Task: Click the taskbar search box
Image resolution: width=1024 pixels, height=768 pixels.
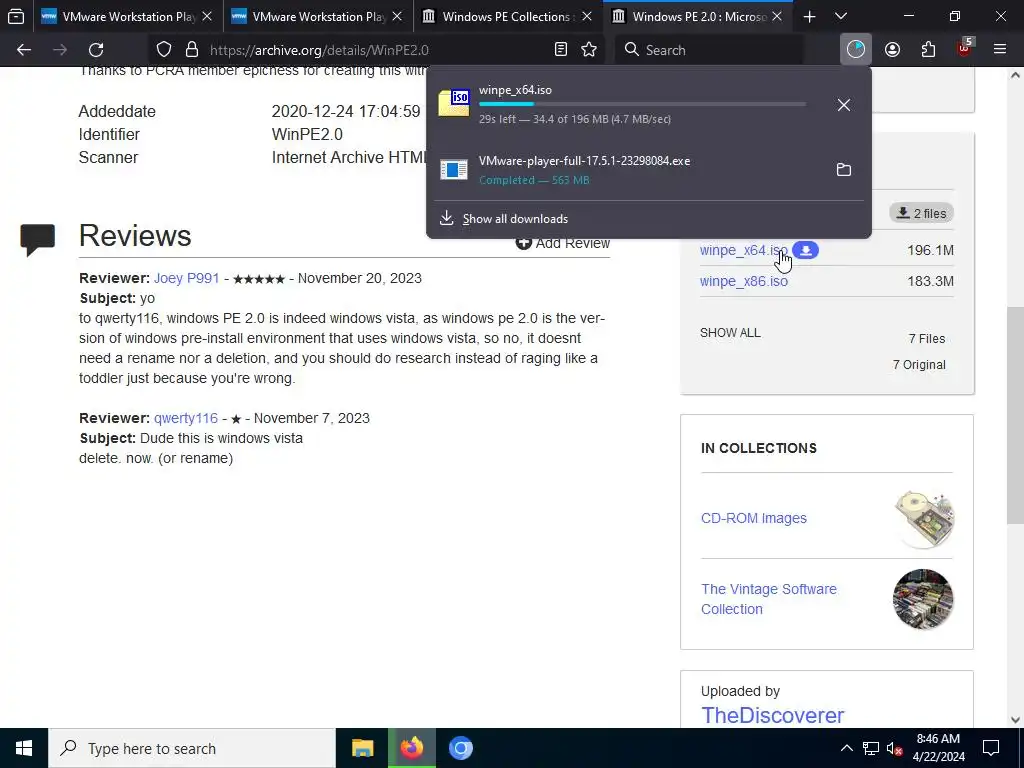Action: [192, 748]
